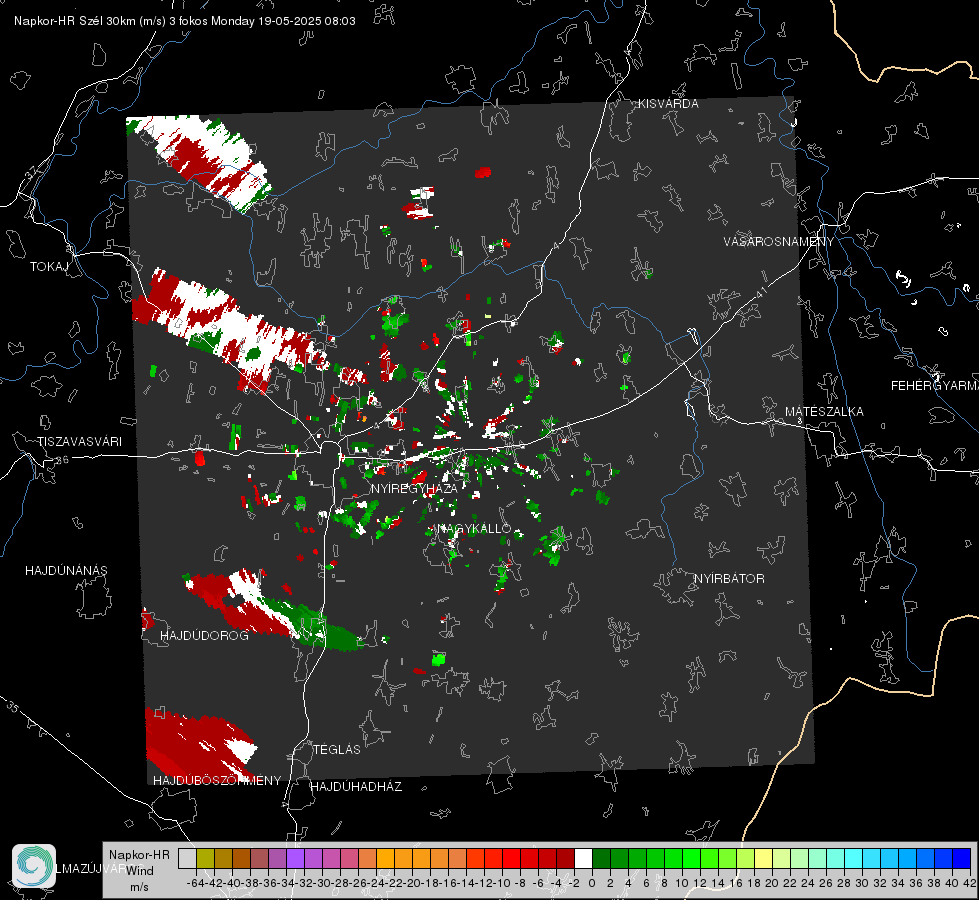Click the -64 value on the legend scale
Viewport: 979px width, 900px height.
pos(196,883)
